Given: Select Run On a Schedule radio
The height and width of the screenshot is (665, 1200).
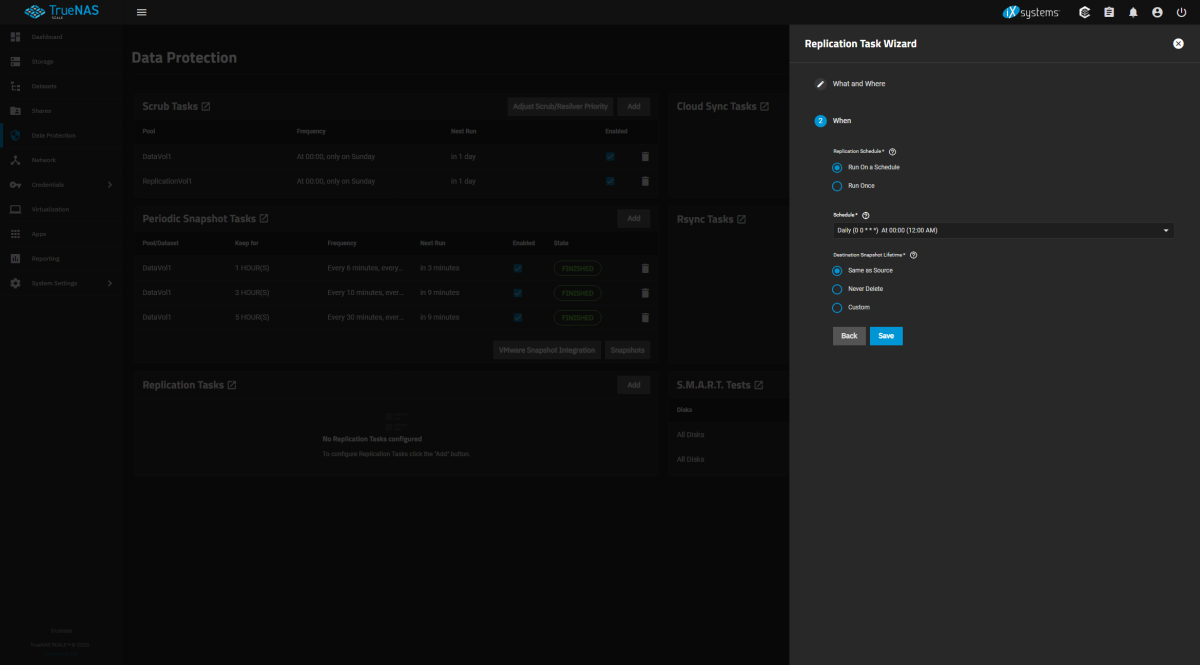Looking at the screenshot, I should [x=837, y=167].
